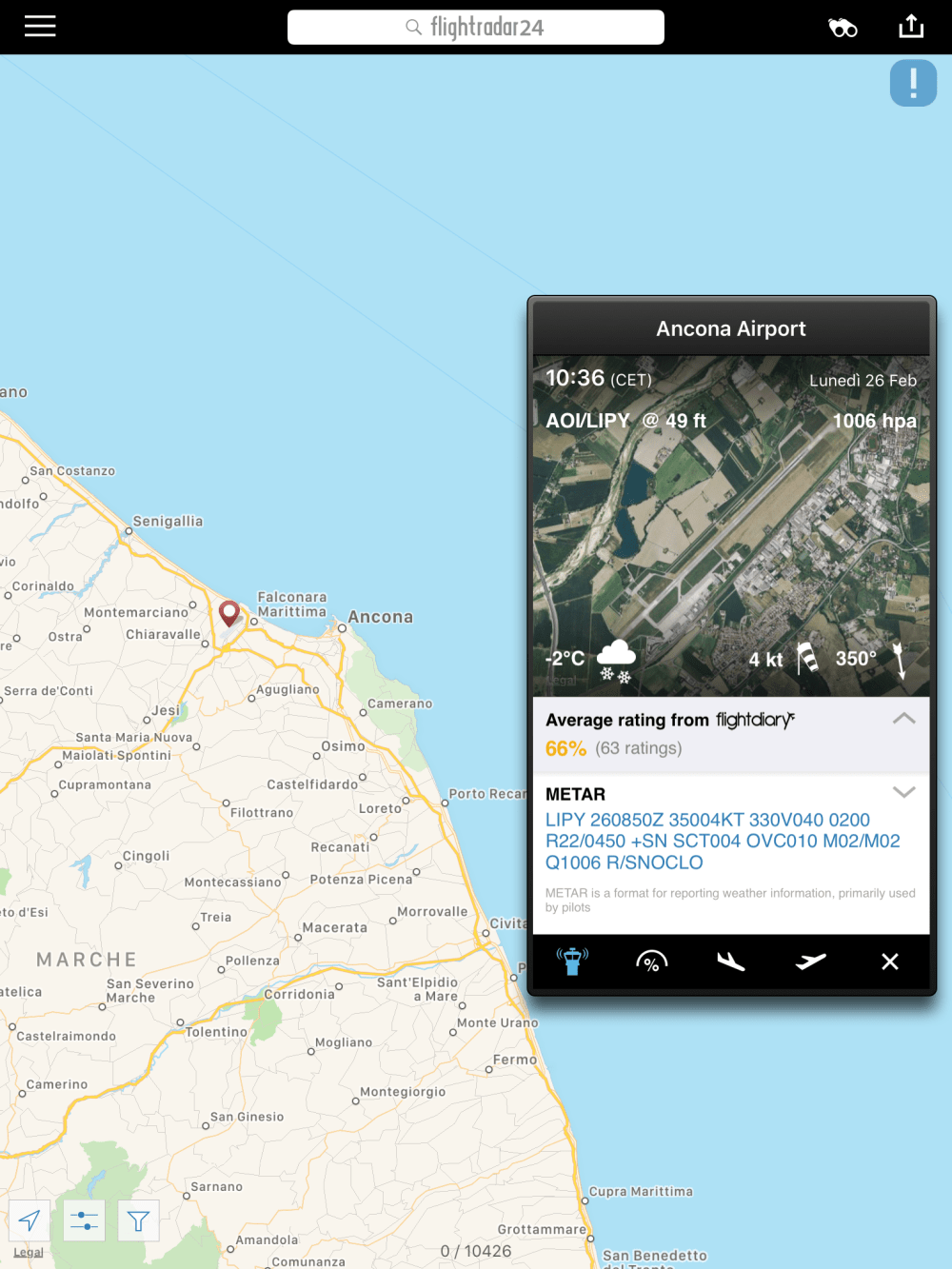The image size is (952, 1269).
Task: Expand the METAR section chevron
Action: pos(903,792)
